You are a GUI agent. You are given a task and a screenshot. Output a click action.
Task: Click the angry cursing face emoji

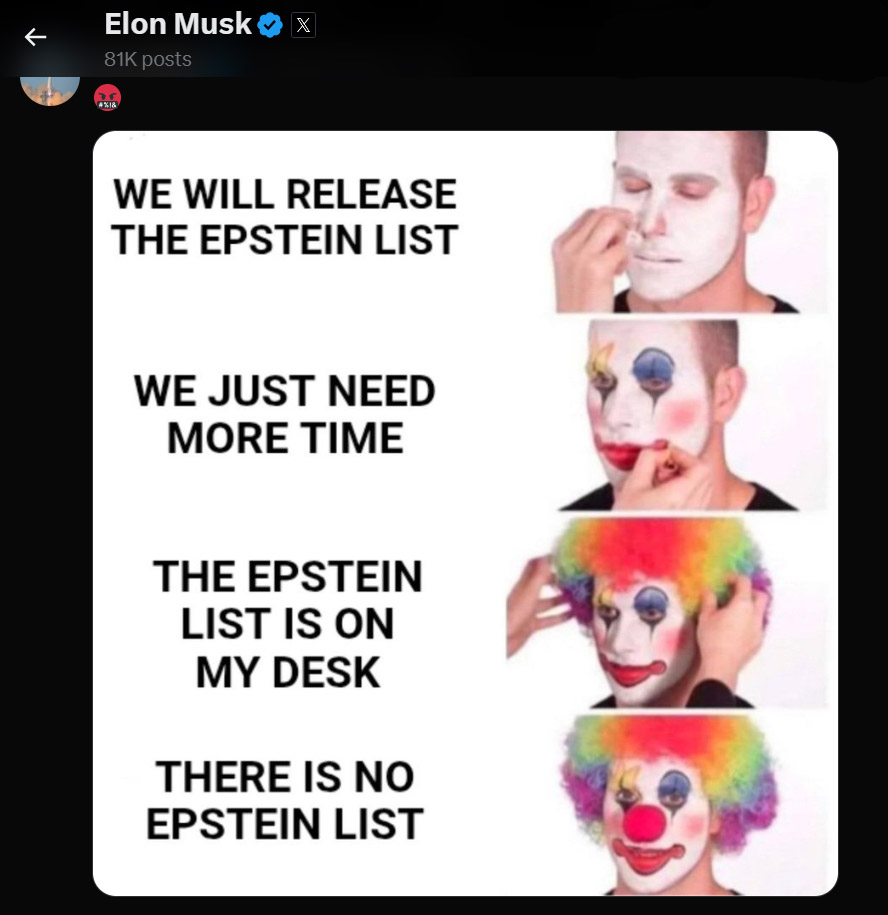click(x=107, y=97)
